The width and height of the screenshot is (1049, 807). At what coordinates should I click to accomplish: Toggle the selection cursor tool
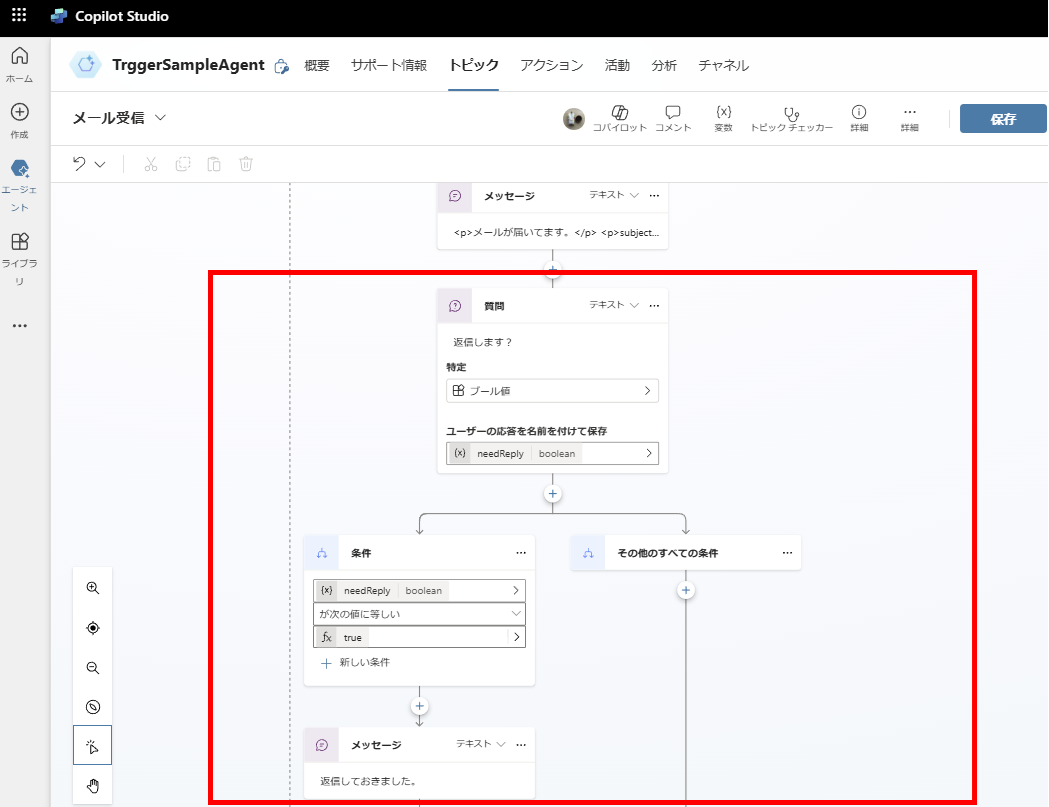pos(92,745)
